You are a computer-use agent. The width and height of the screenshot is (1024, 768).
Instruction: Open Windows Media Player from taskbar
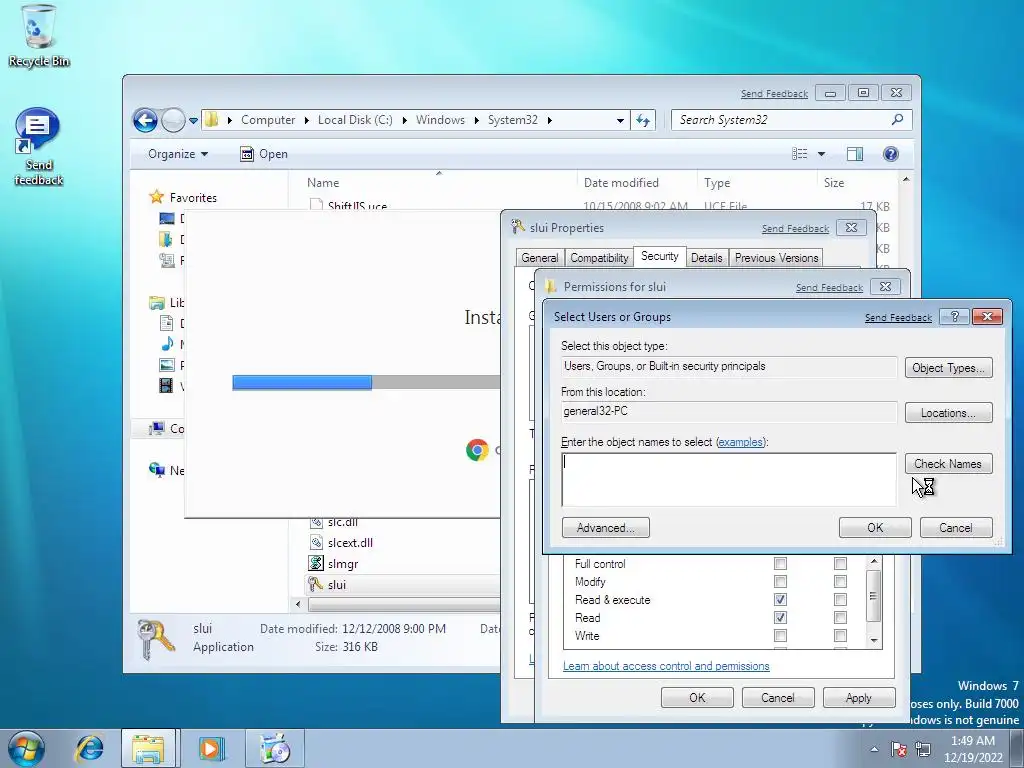[211, 748]
